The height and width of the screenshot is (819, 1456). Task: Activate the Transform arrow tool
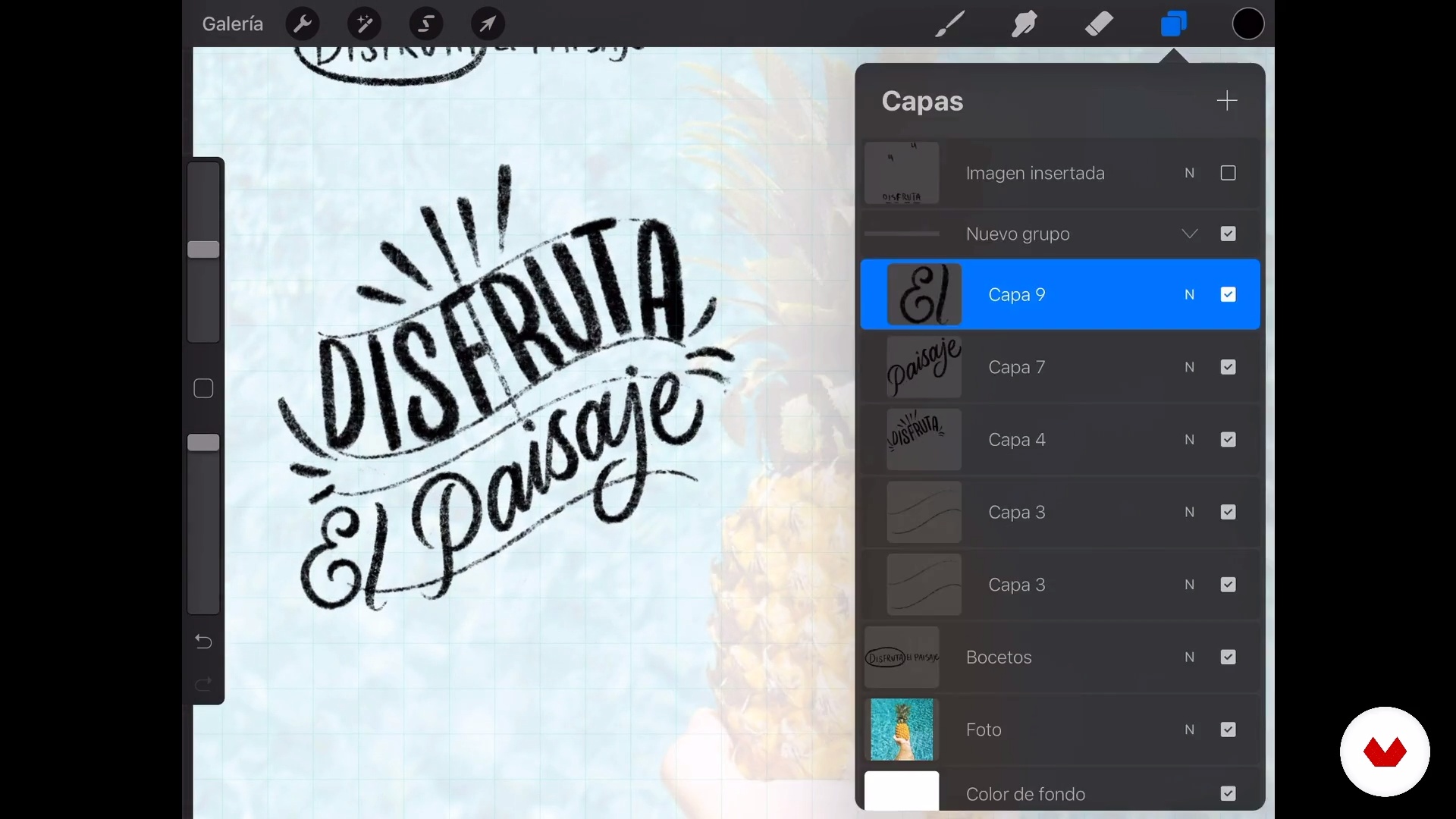tap(488, 24)
